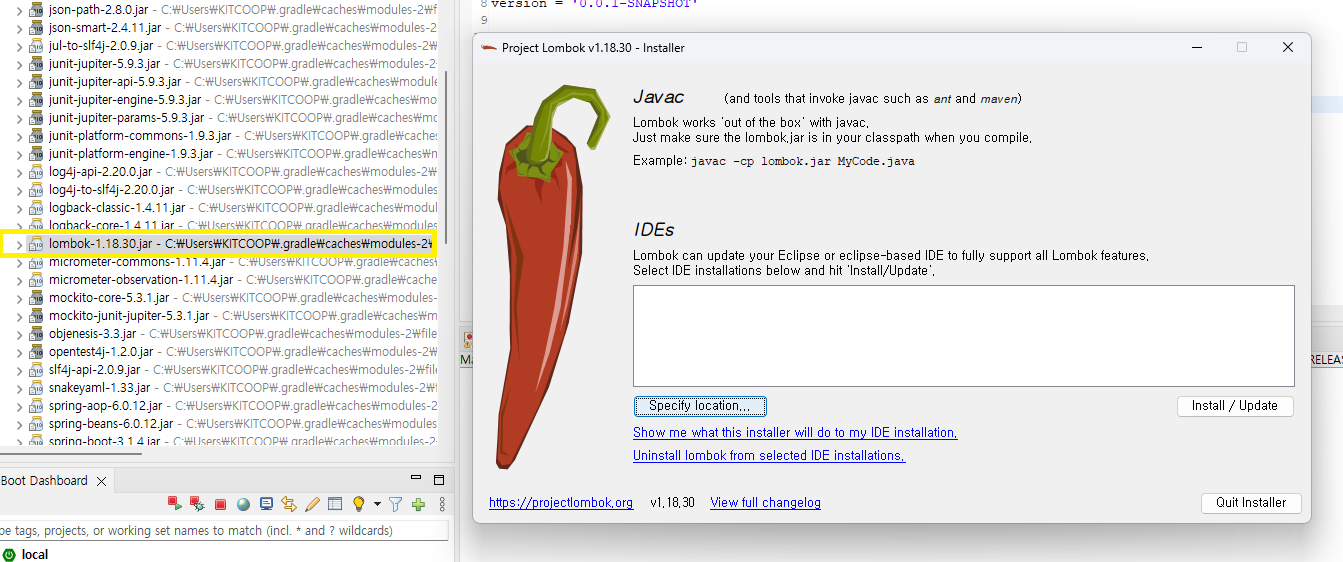The height and width of the screenshot is (562, 1343).
Task: Click the jar icon of junit-platform-commons-1.9.3.jar
Action: [x=36, y=136]
